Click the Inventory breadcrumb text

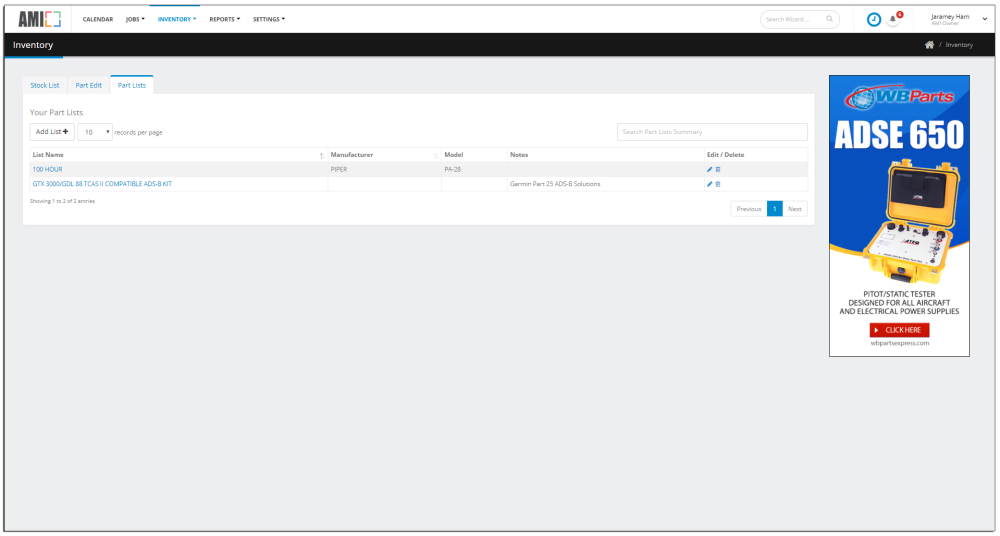tap(959, 45)
